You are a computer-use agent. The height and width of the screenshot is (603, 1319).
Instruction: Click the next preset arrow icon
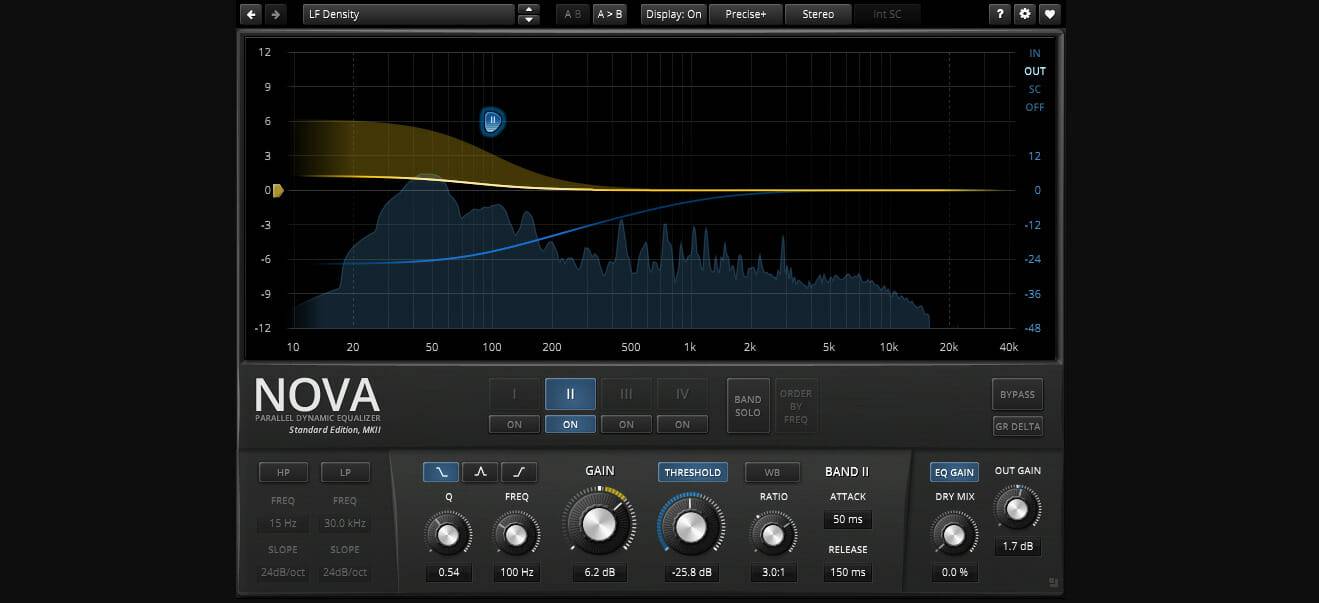(x=276, y=14)
